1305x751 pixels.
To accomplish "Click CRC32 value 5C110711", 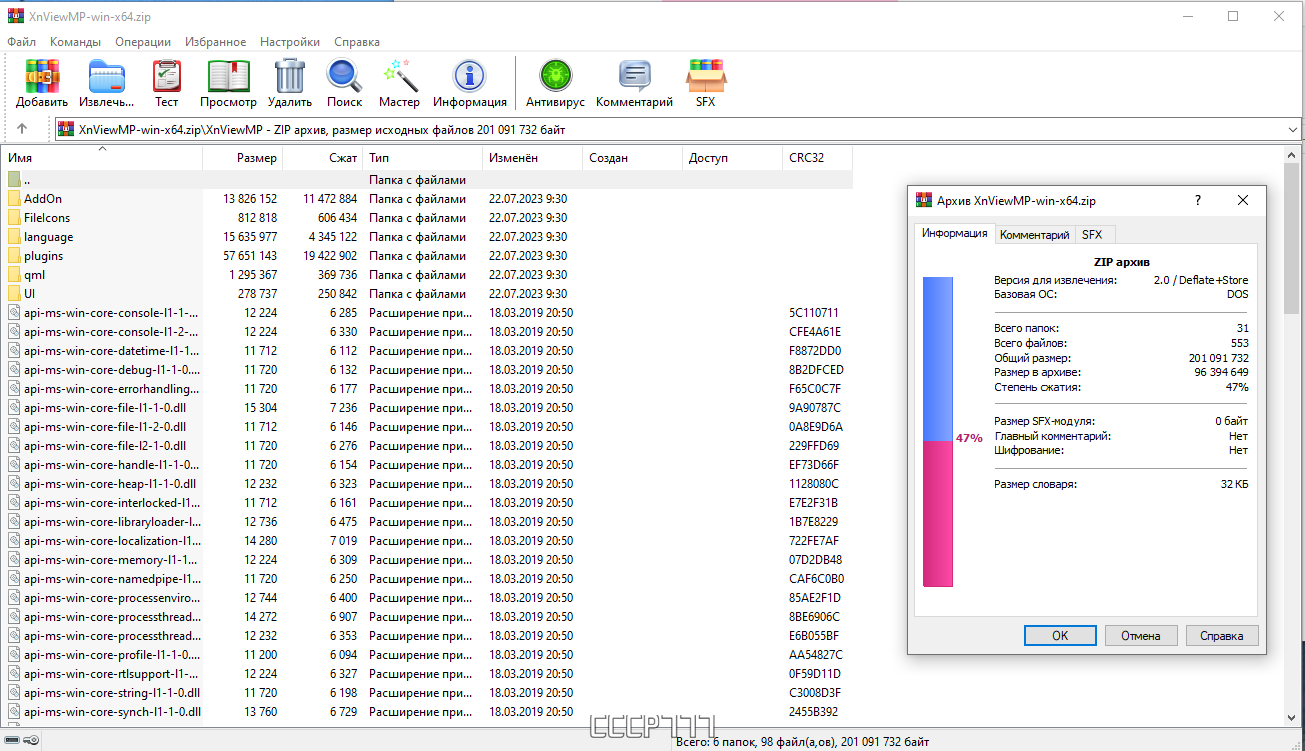I will pos(814,313).
